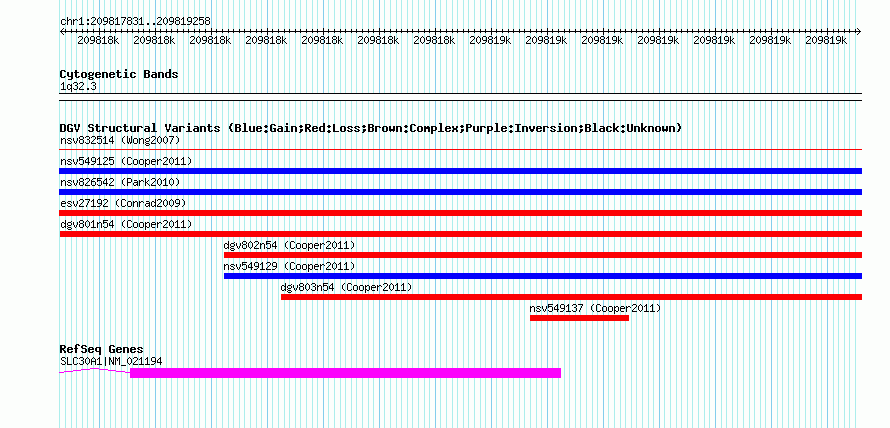Click the left arrow of the ruler
This screenshot has width=890, height=428.
pos(62,31)
